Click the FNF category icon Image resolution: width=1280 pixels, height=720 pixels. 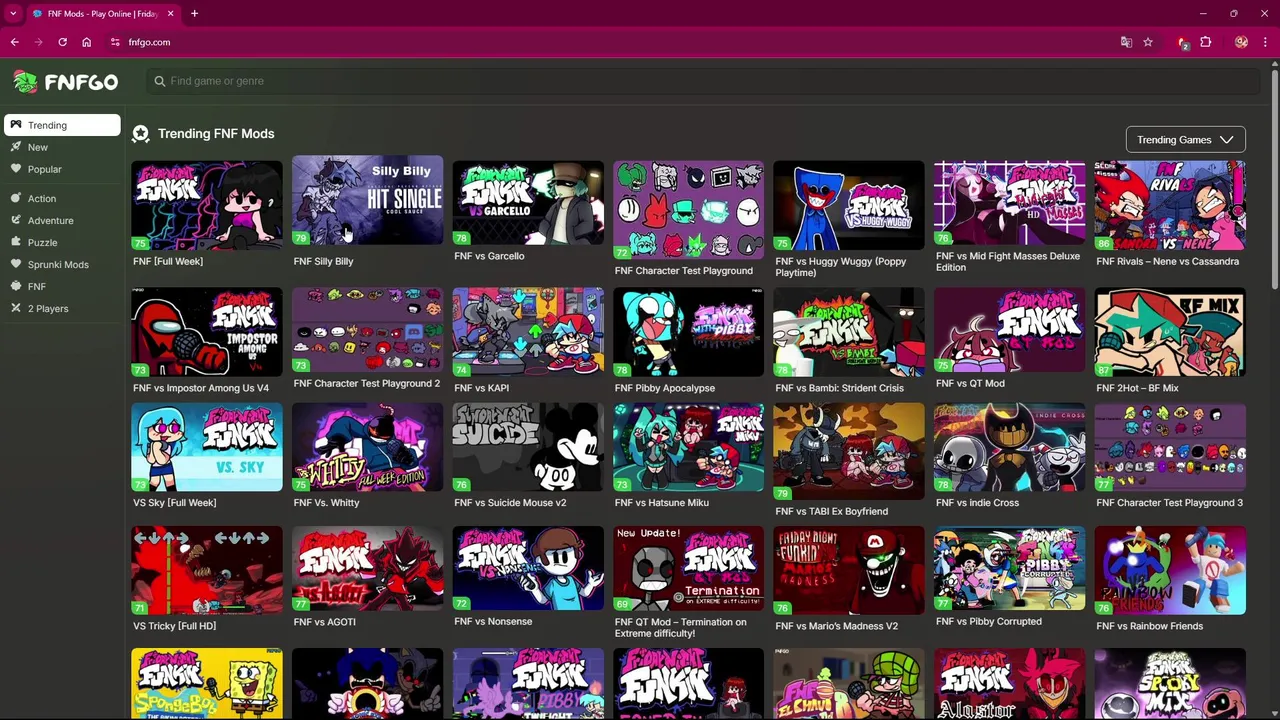(16, 286)
